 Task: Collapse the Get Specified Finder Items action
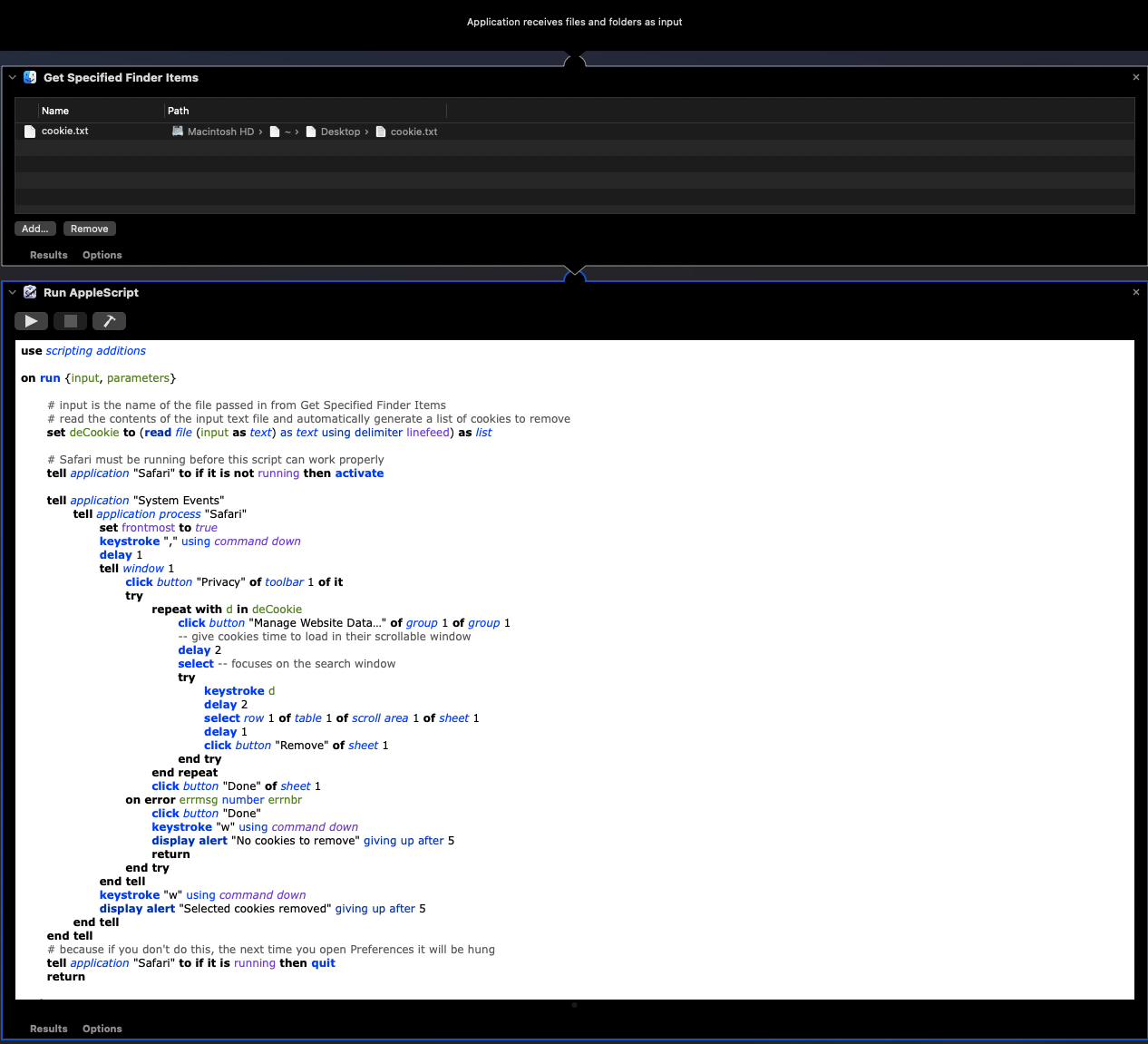point(13,77)
